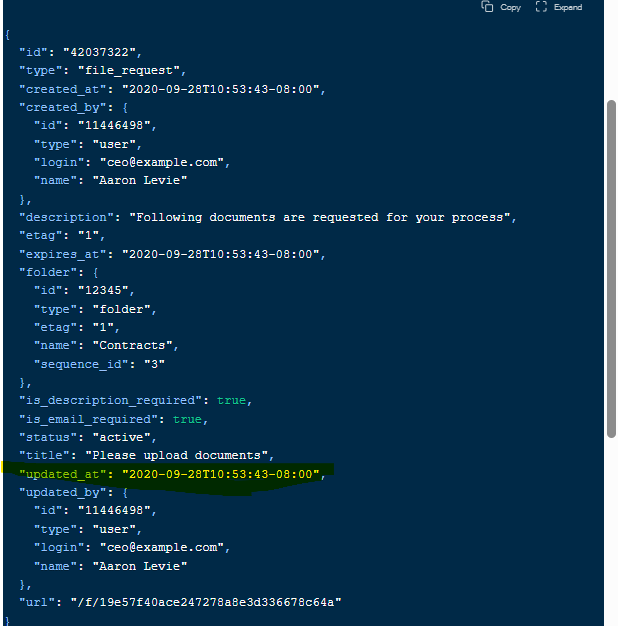Image resolution: width=618 pixels, height=626 pixels.
Task: Click the type value "folder"
Action: pyautogui.click(x=121, y=309)
